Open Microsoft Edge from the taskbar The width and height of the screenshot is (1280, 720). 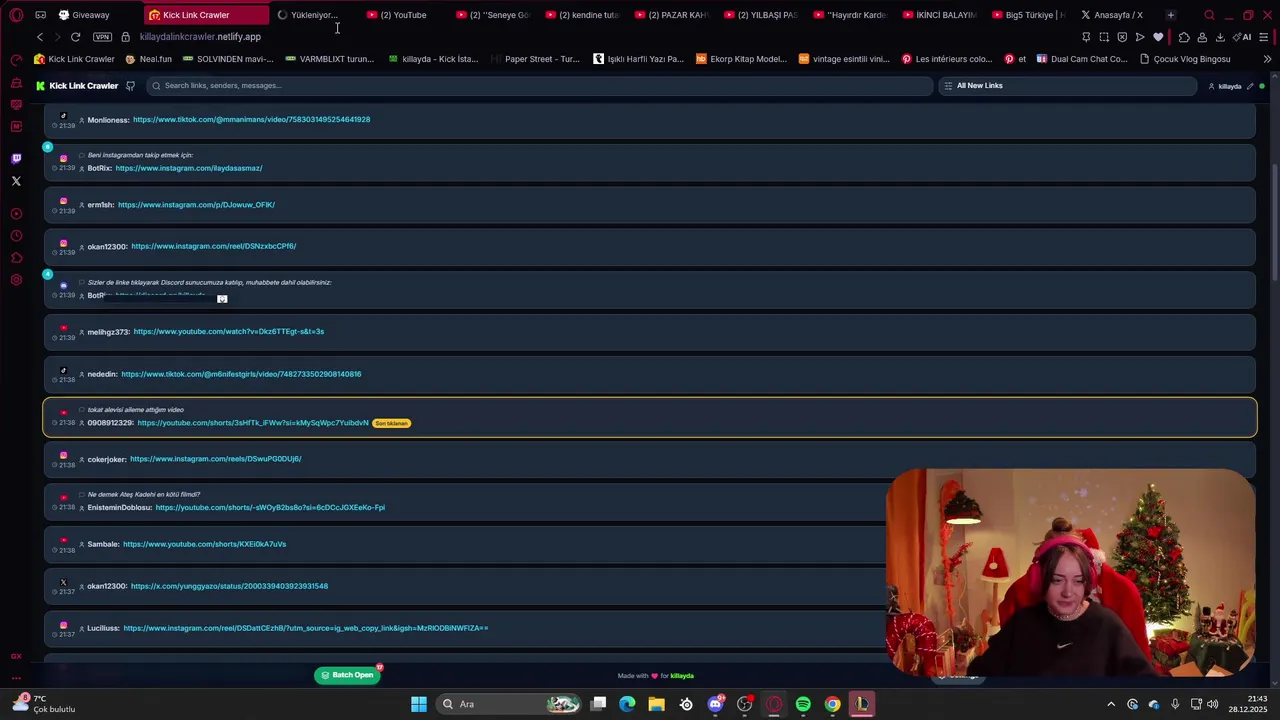coord(627,704)
